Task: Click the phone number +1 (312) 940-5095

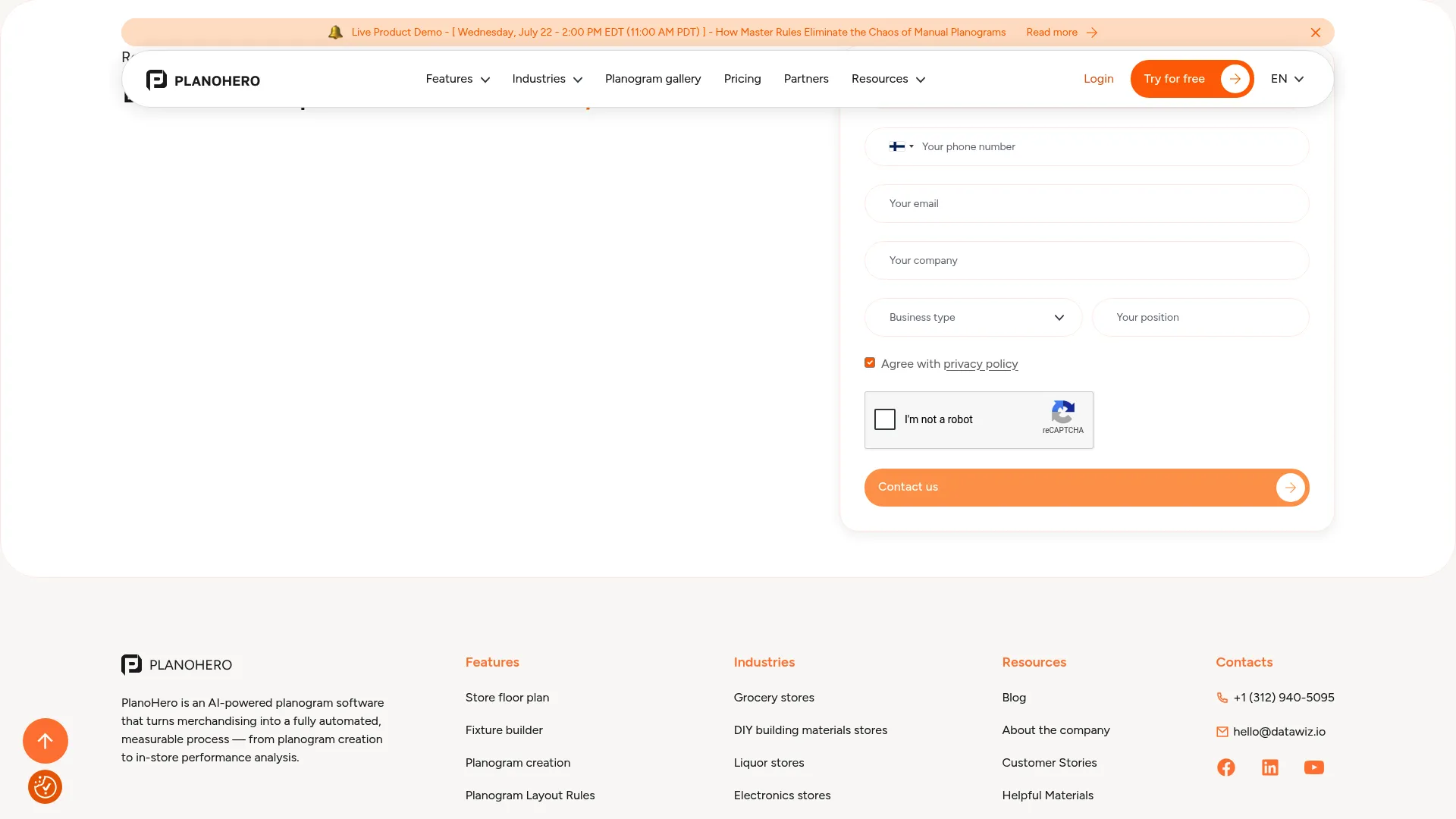Action: point(1284,698)
